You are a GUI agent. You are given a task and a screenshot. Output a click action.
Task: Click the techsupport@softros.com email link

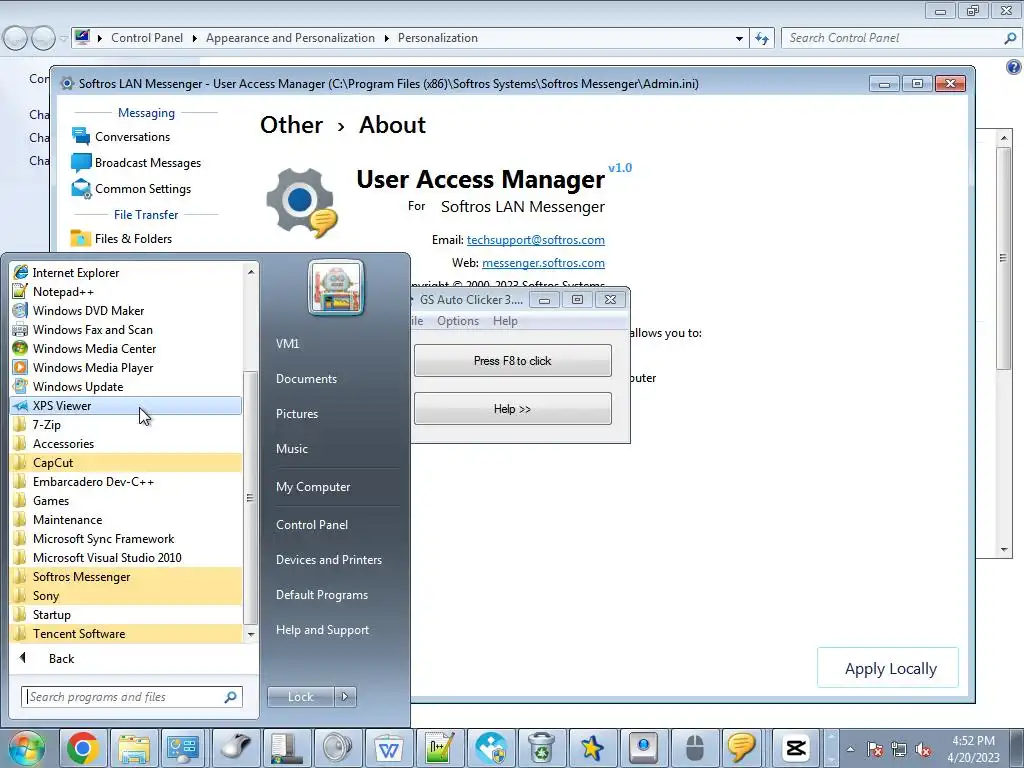(536, 240)
